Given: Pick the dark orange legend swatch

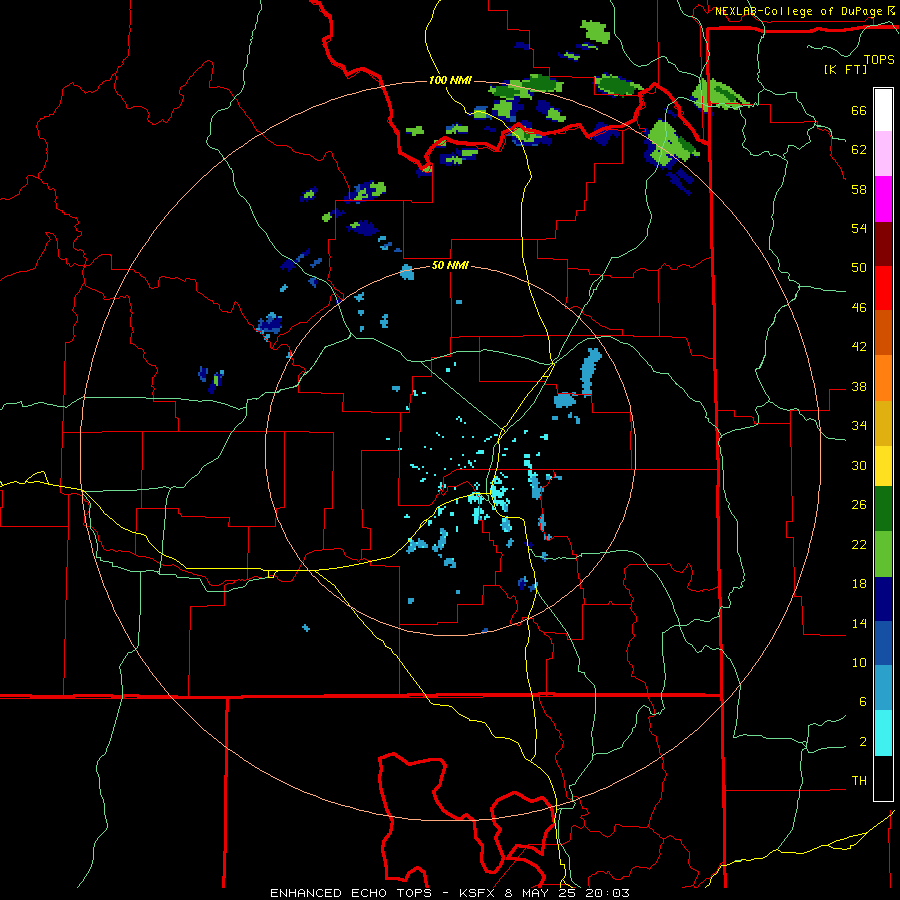Looking at the screenshot, I should pos(883,332).
